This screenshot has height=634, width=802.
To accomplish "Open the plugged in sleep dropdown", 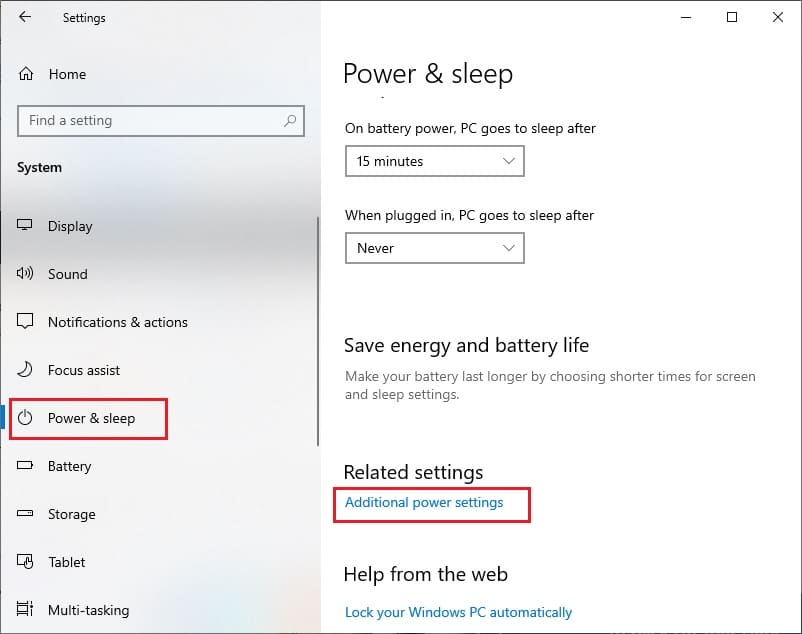I will (434, 248).
